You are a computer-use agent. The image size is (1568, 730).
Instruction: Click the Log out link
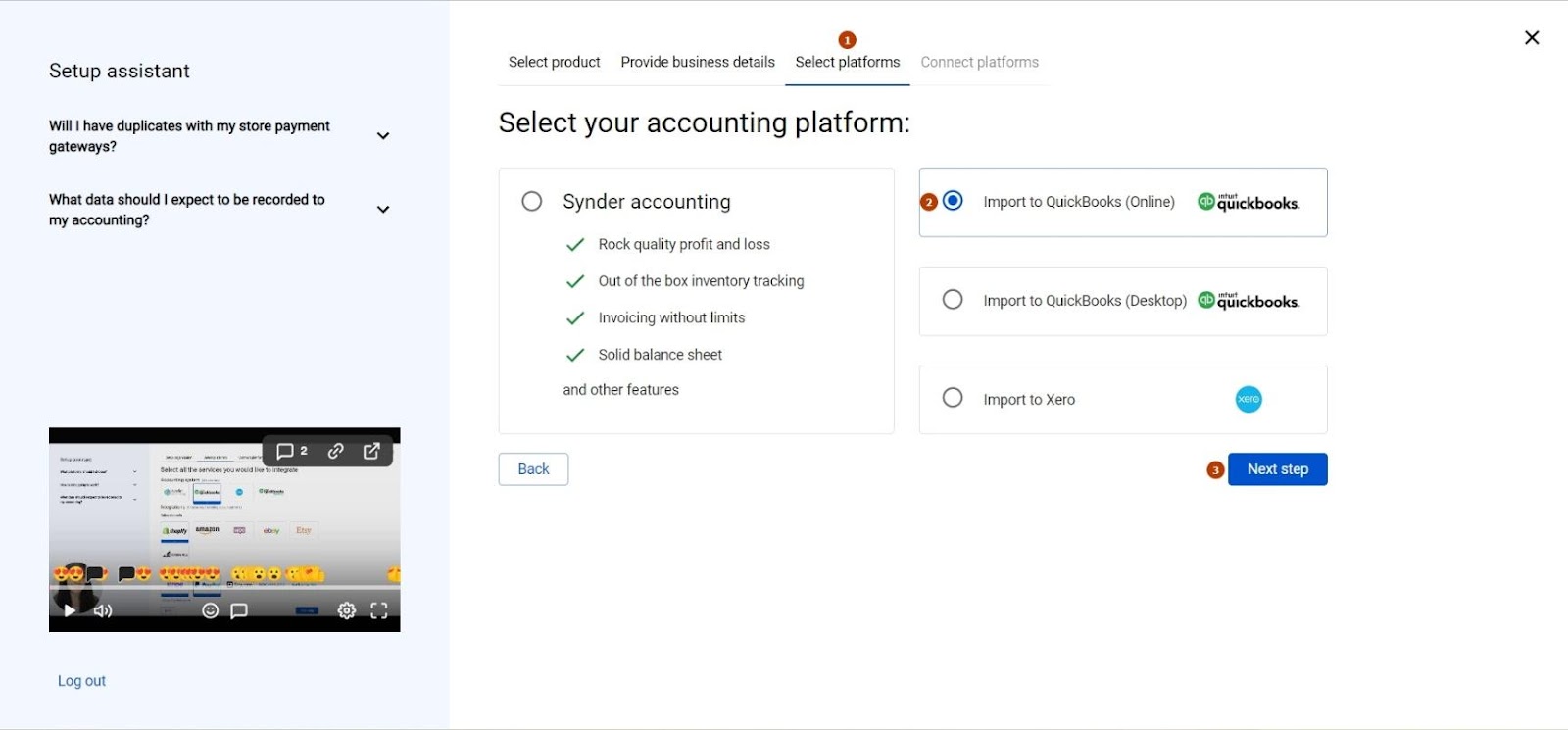click(x=81, y=681)
